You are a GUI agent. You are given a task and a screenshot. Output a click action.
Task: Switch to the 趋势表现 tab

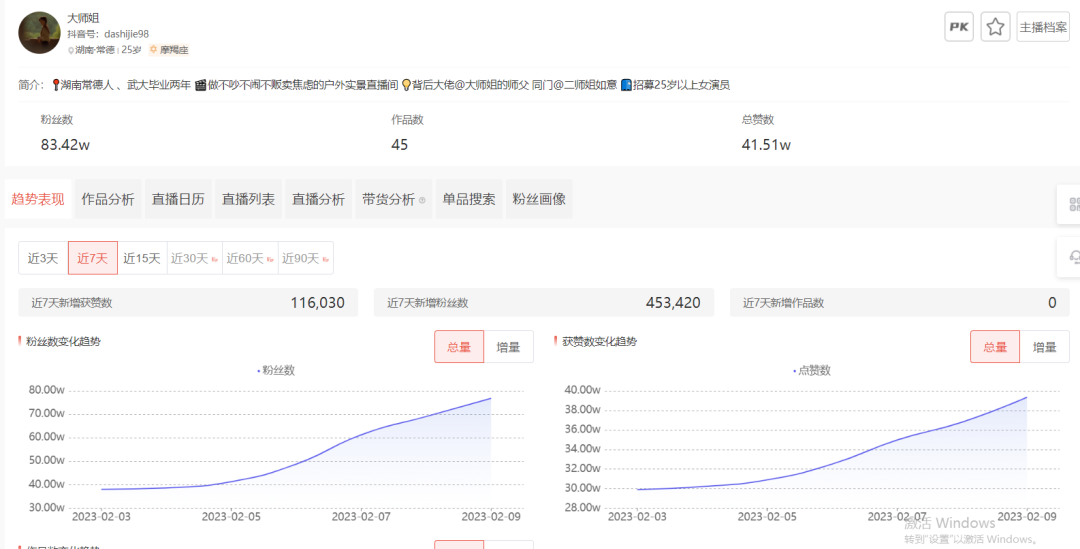tap(38, 199)
